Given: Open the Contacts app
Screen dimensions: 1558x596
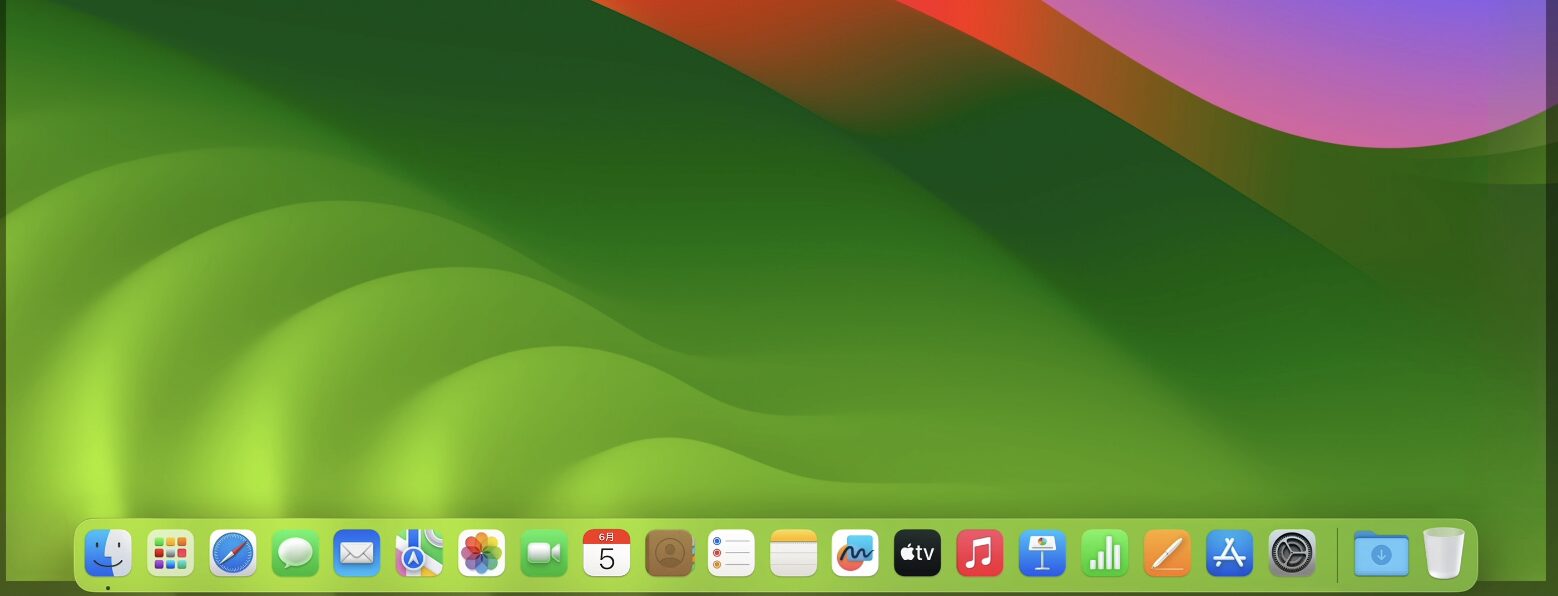Looking at the screenshot, I should click(x=669, y=553).
